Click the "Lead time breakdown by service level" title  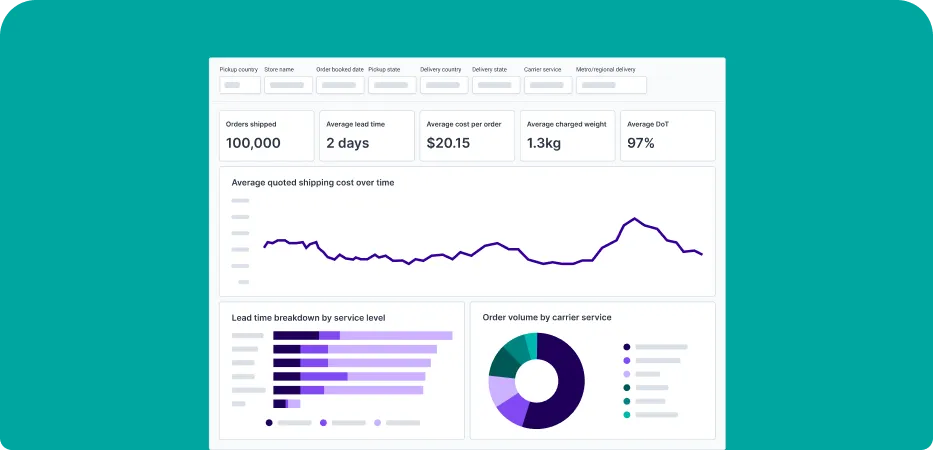pos(308,318)
